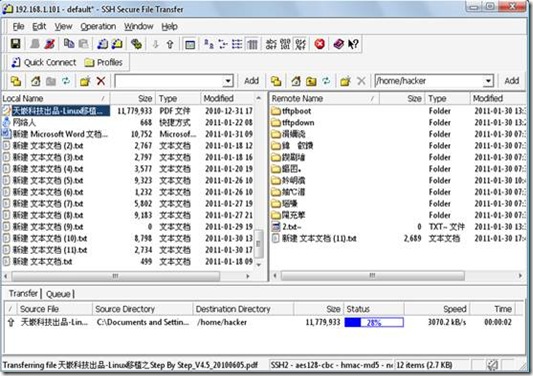Expand the local path dropdown arrow
This screenshot has height=376, width=533.
pyautogui.click(x=228, y=81)
